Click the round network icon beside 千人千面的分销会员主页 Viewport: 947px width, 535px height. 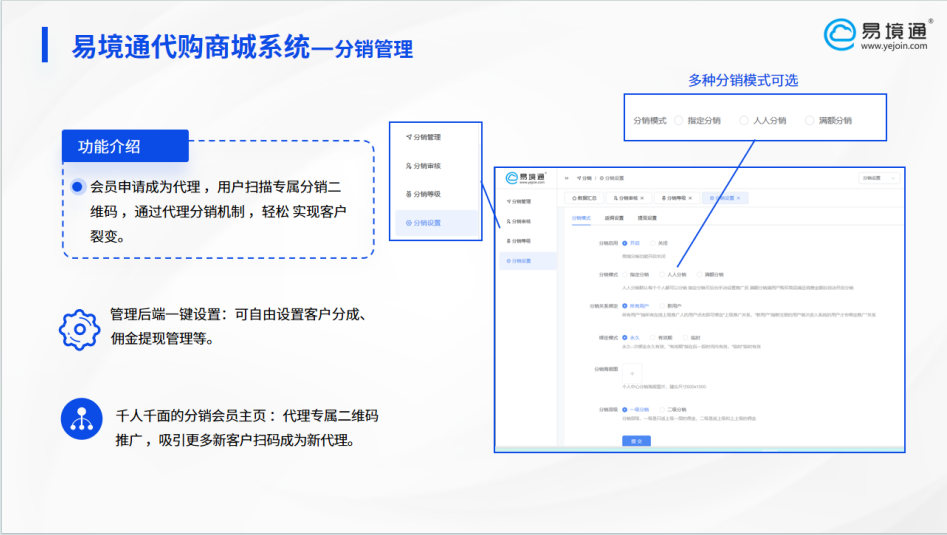(82, 418)
